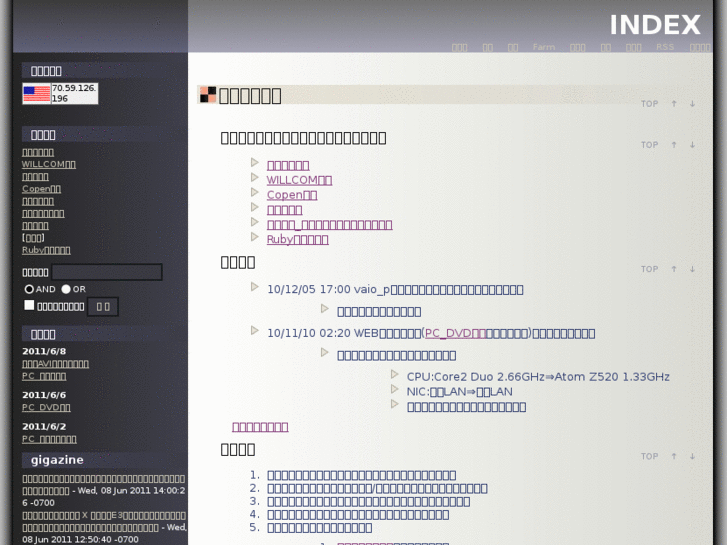Click the TOP link in the main title heading row

(x=650, y=104)
